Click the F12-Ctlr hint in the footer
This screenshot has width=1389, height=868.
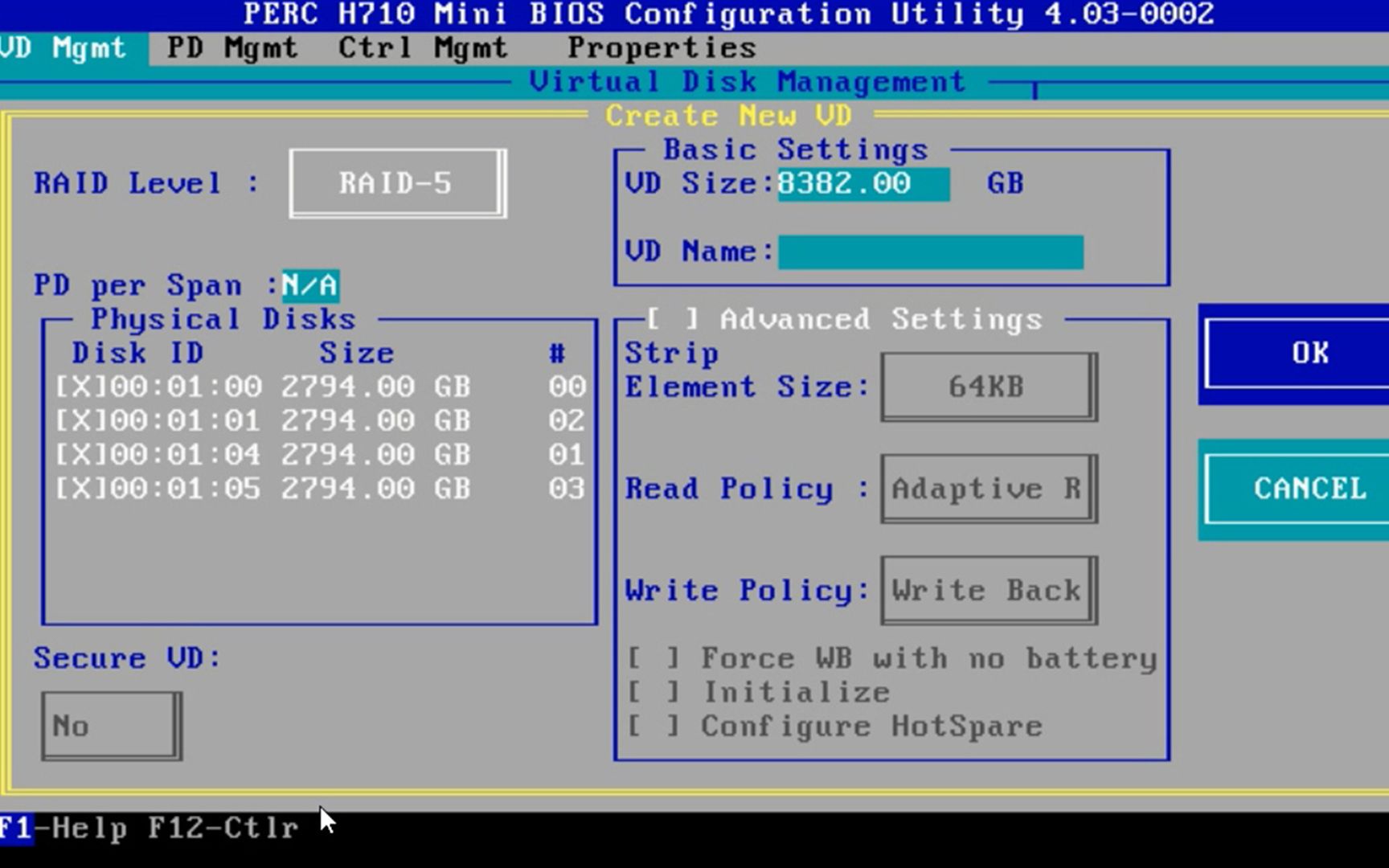(x=223, y=828)
